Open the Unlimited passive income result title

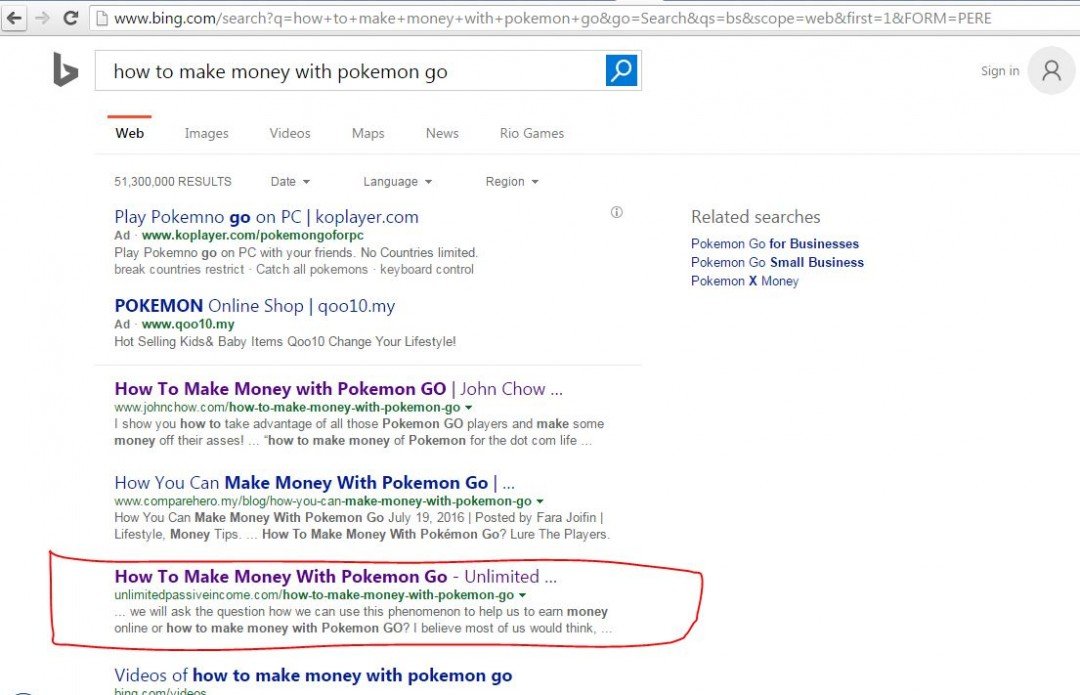(x=336, y=577)
